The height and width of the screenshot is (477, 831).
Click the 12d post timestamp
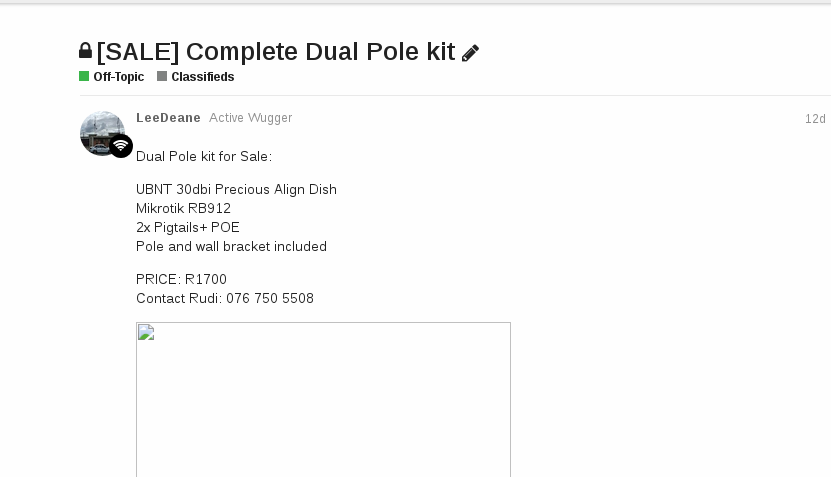[815, 119]
